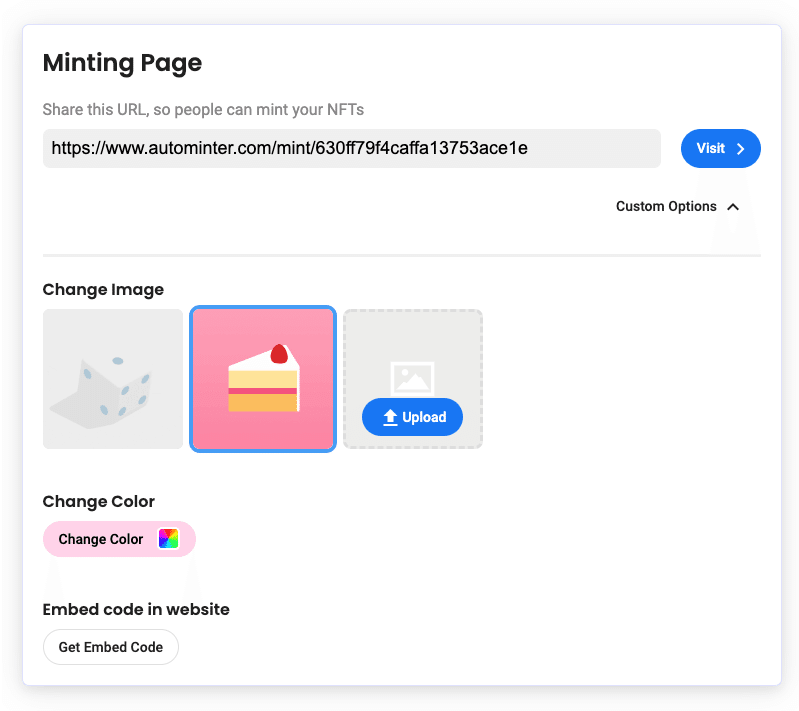Click the rainbow color swatch

coord(169,539)
